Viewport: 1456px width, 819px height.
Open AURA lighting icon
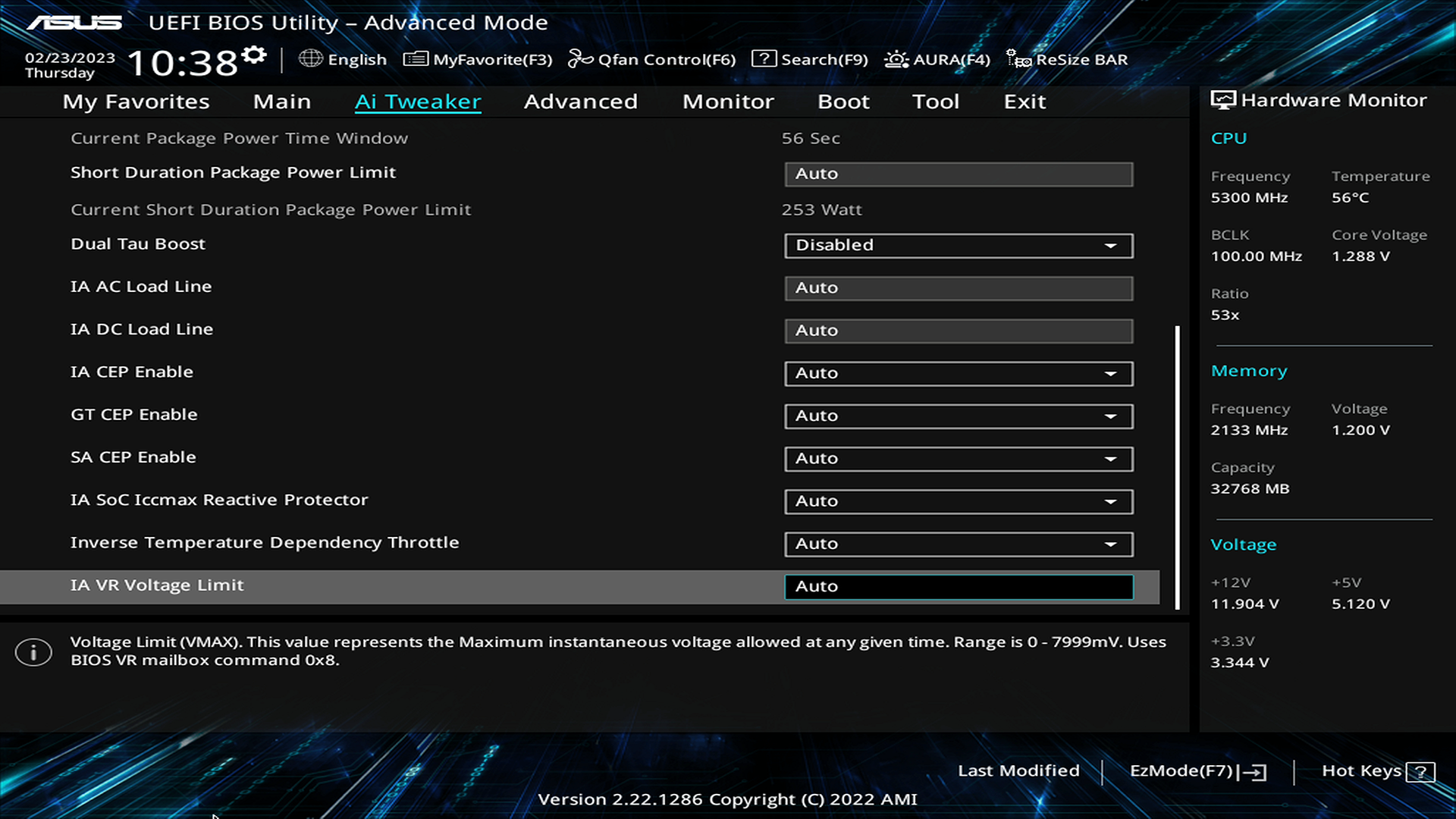896,59
